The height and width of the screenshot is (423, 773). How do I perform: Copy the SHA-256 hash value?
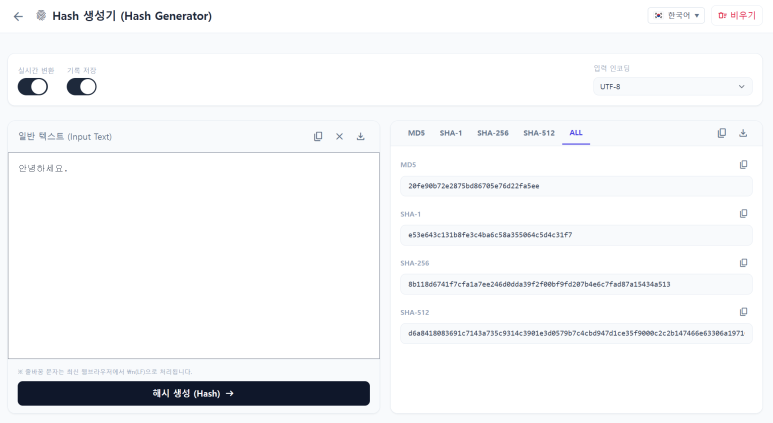743,263
